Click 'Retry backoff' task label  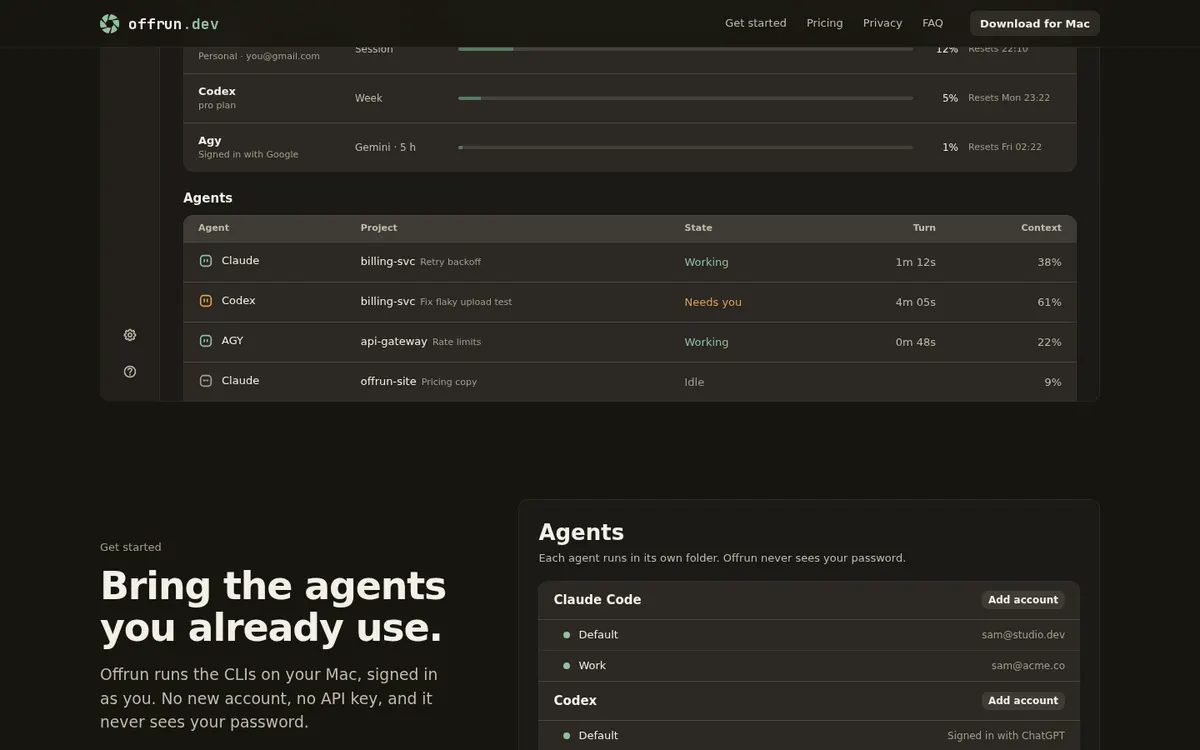click(450, 262)
